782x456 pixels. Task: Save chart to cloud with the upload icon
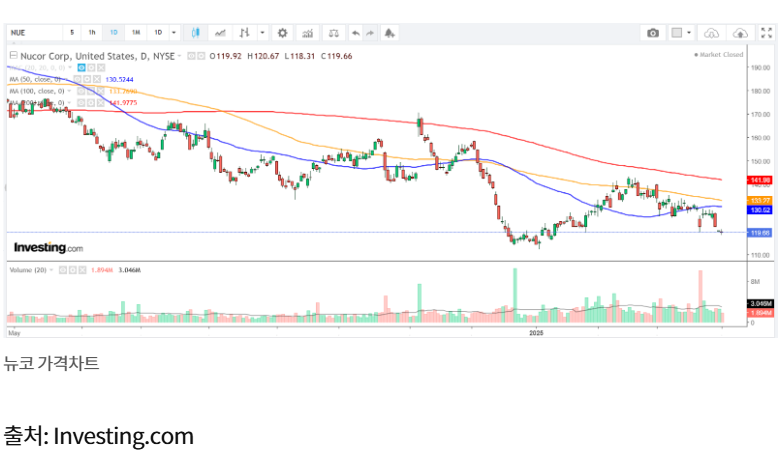click(x=741, y=33)
